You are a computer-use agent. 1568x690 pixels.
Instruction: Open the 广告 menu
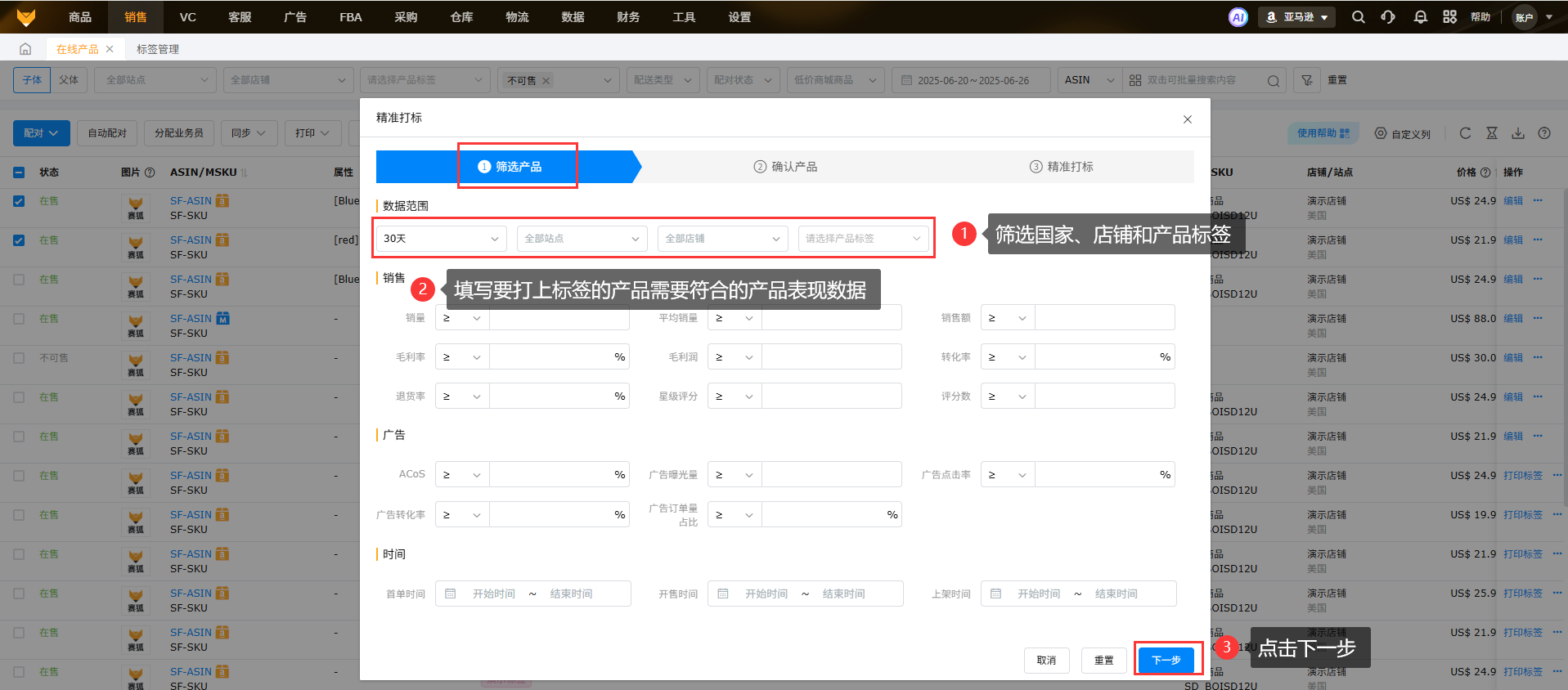pos(295,17)
